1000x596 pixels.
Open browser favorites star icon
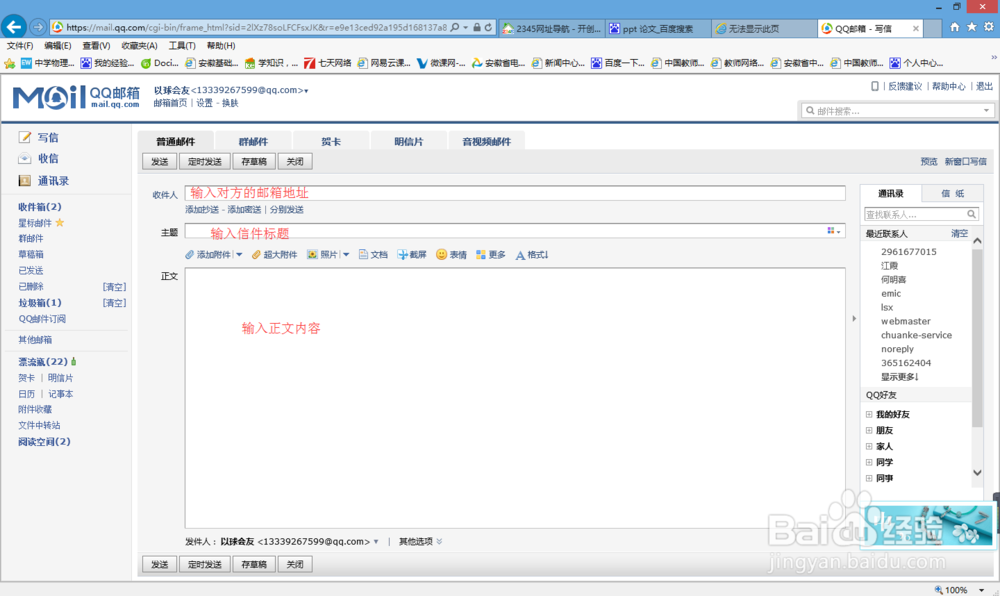(971, 27)
